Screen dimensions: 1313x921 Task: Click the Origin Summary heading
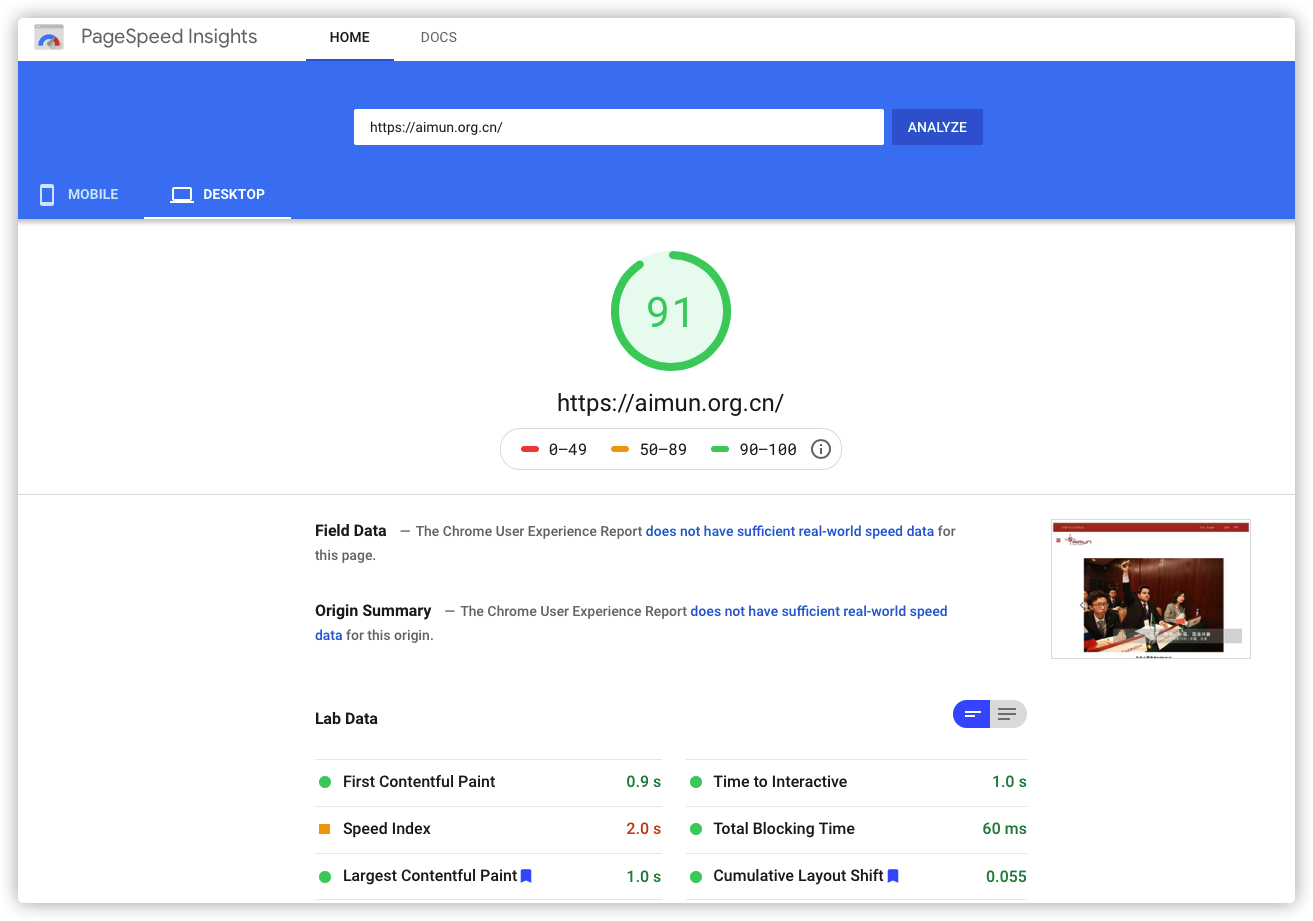tap(373, 611)
